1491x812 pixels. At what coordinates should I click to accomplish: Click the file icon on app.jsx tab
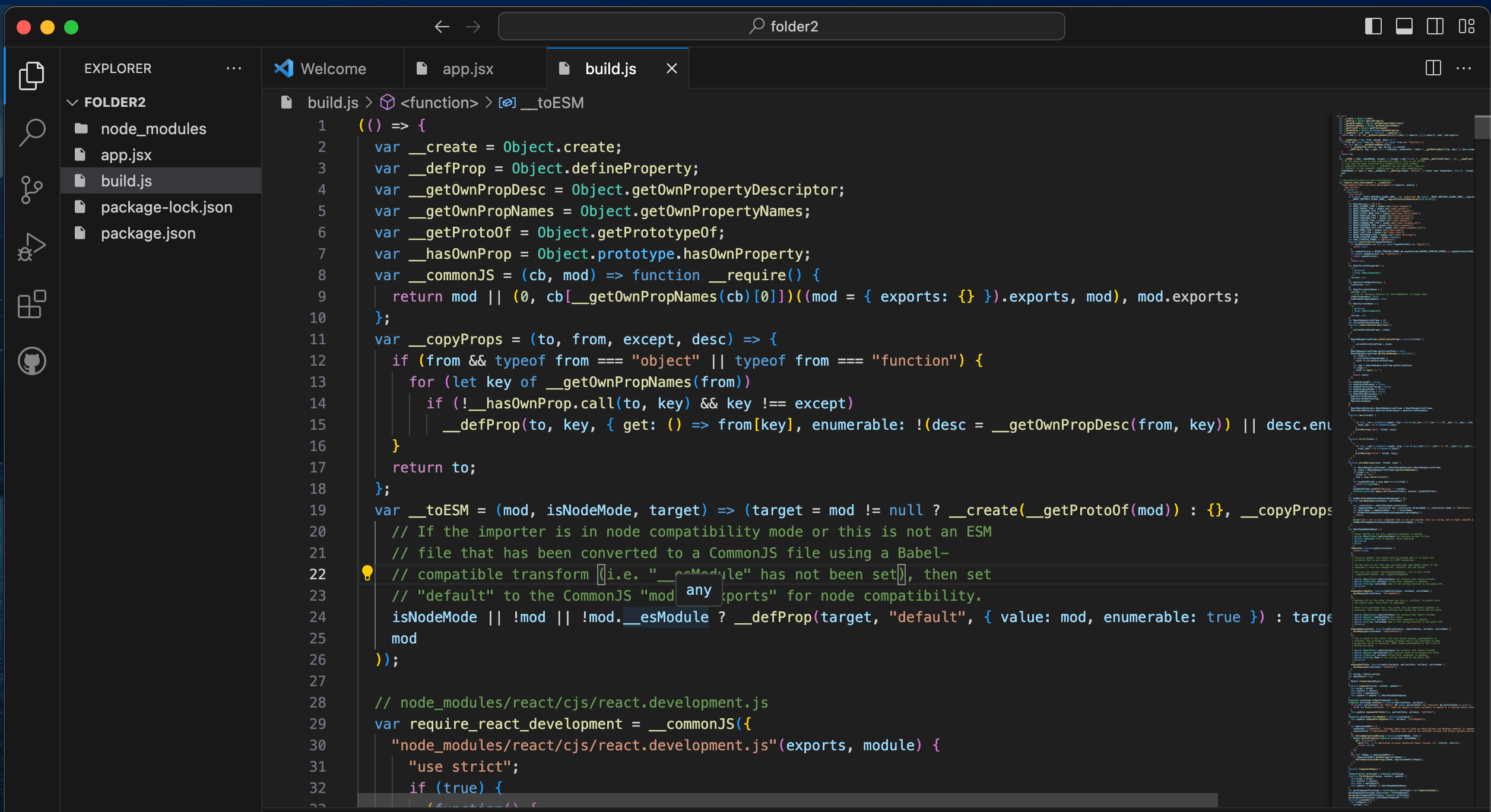[422, 69]
